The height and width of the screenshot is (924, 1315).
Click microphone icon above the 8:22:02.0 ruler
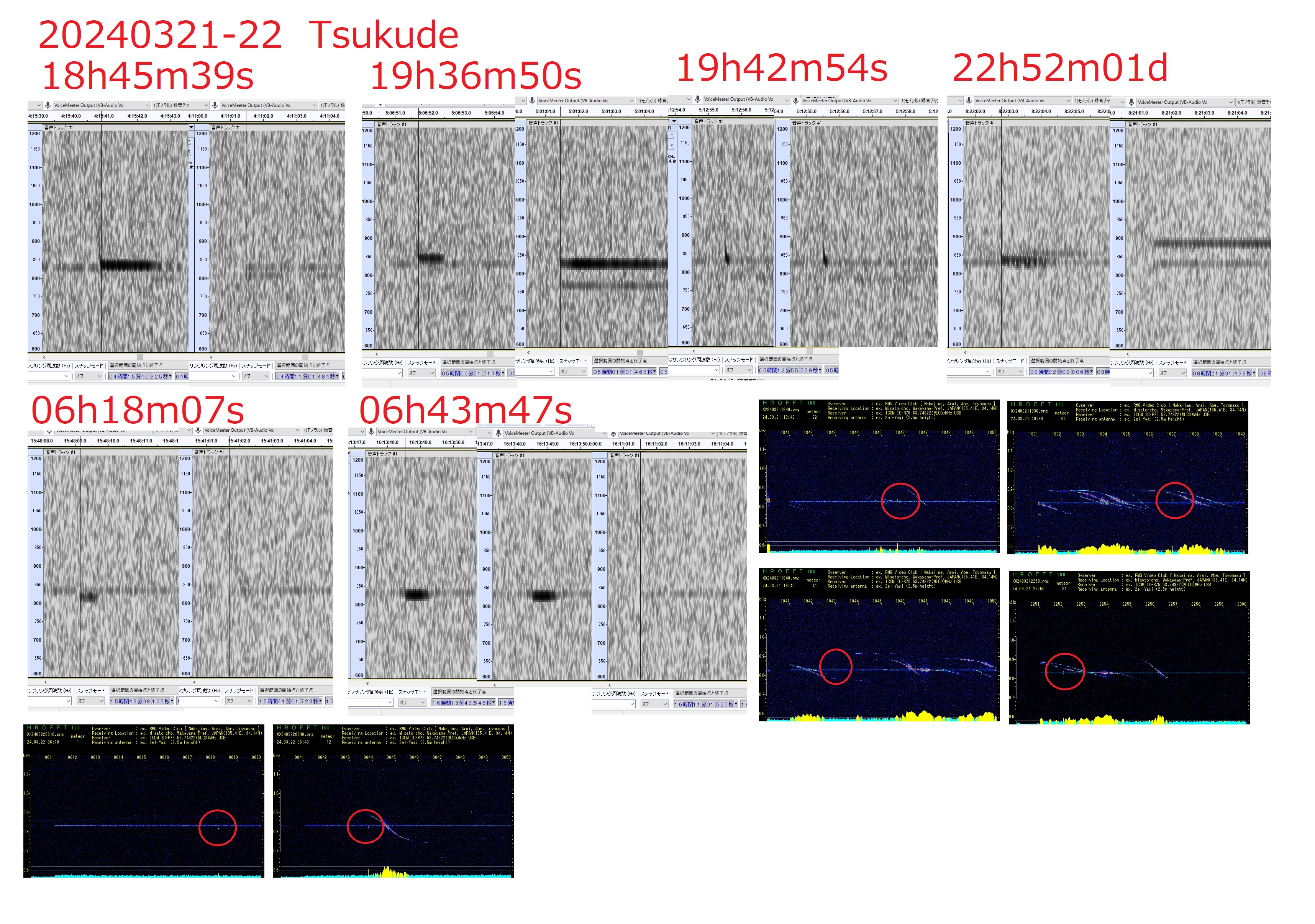969,101
